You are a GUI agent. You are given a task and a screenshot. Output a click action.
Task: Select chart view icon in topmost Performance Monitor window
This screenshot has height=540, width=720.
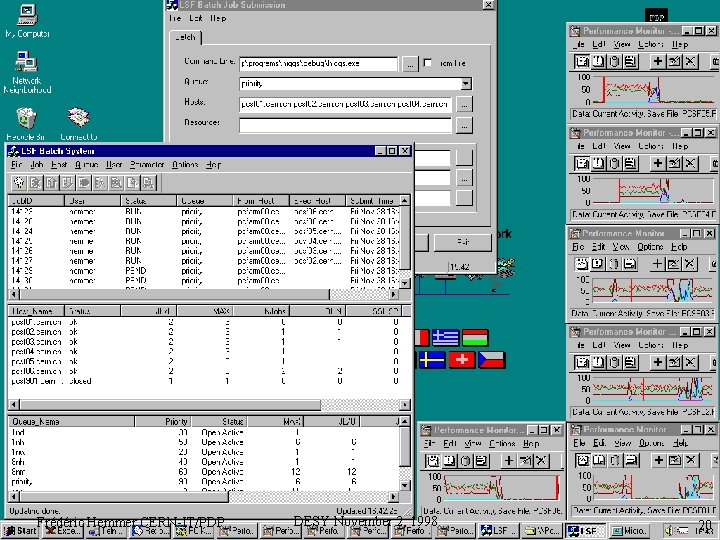point(582,61)
